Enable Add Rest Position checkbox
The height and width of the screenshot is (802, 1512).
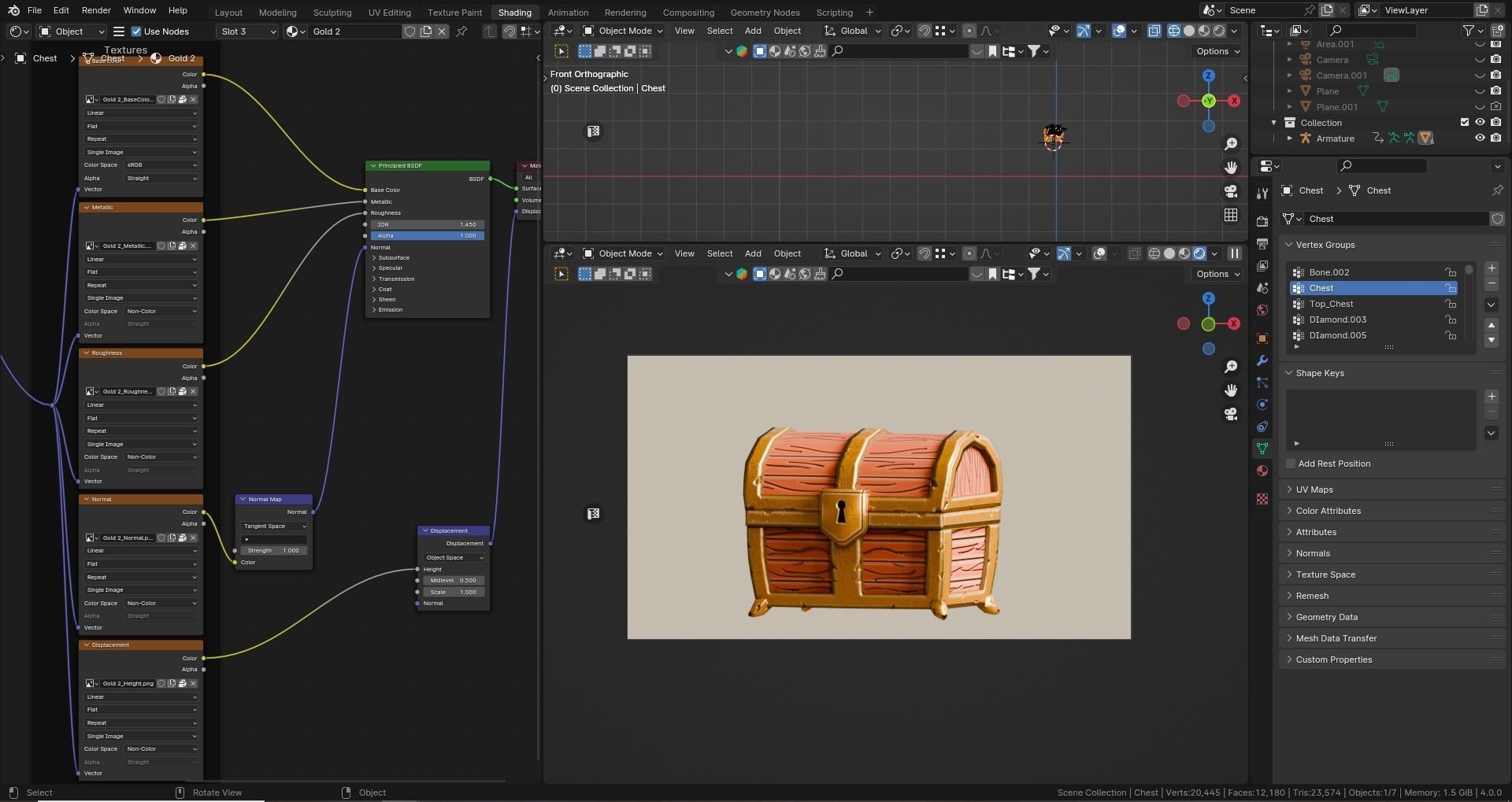coord(1291,464)
